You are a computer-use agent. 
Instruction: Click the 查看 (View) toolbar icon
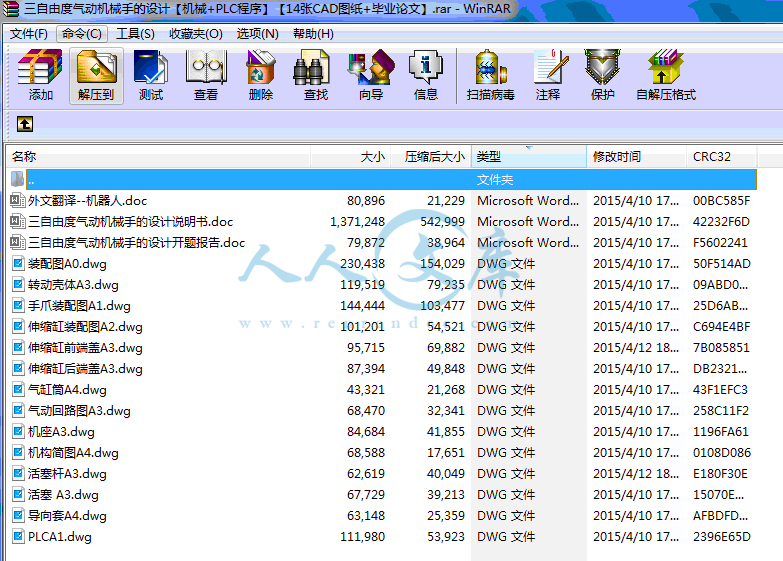(206, 67)
